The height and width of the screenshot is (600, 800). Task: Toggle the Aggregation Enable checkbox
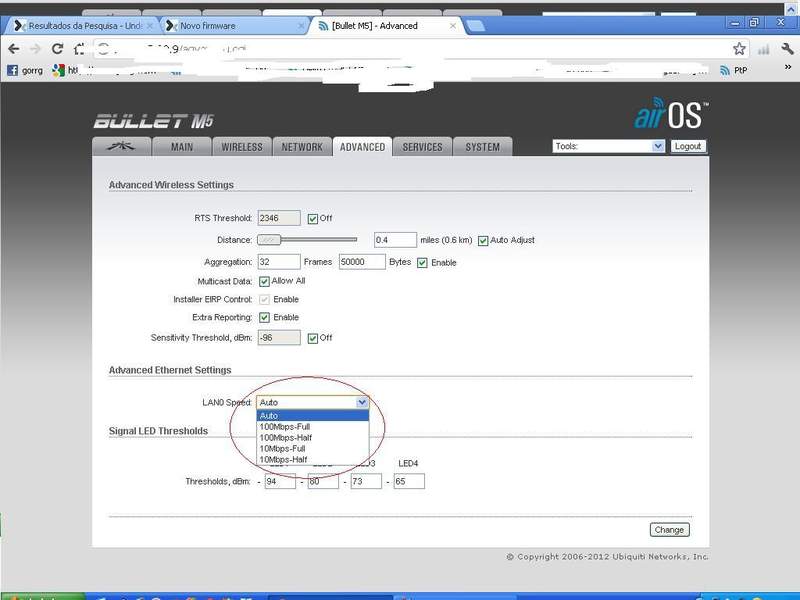coord(422,263)
